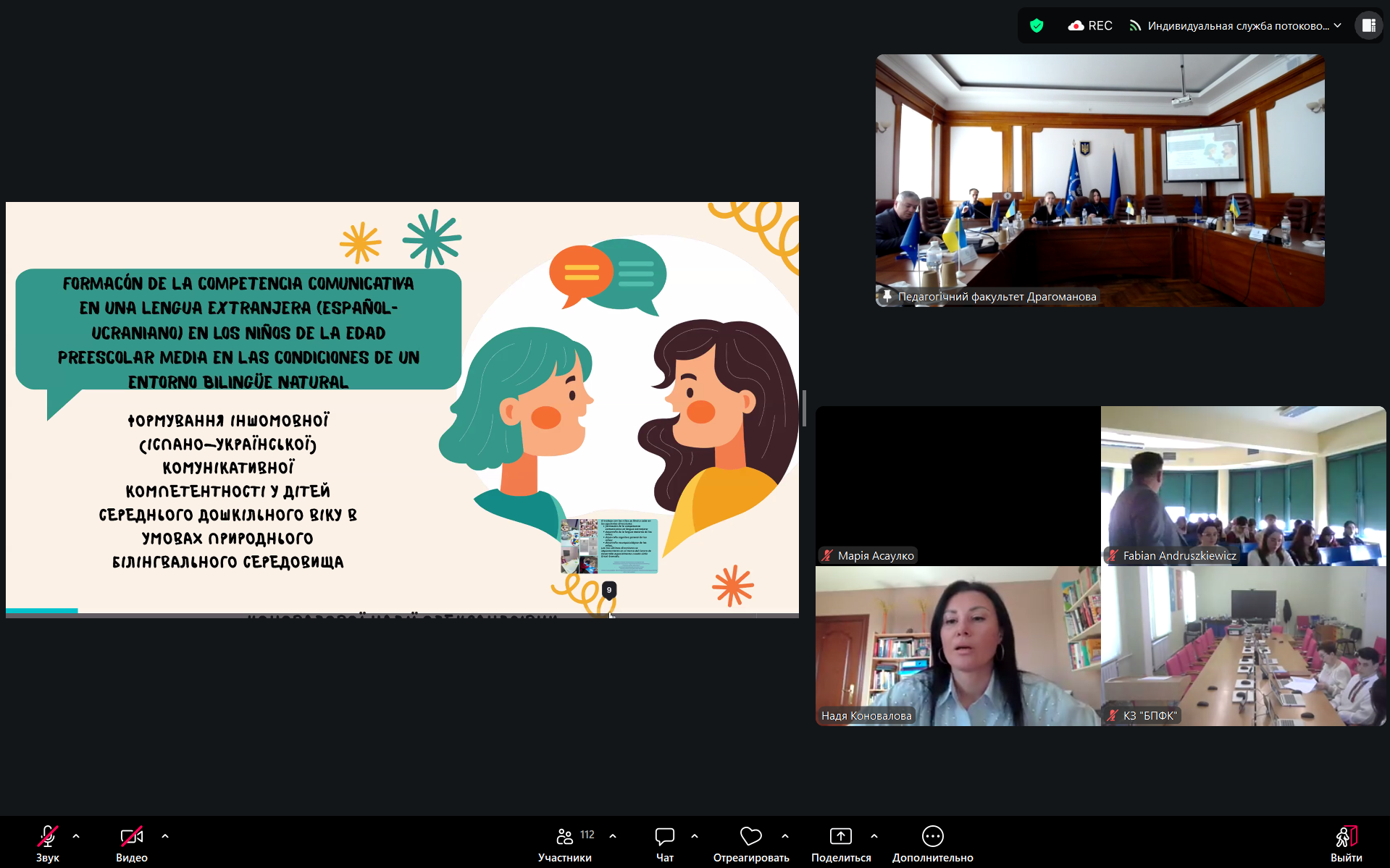Open the Индивидуальная служба потоковой streaming dropdown

tap(1236, 26)
